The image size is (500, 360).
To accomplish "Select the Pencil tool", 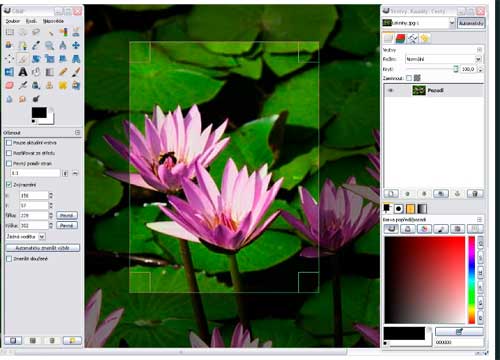I will (63, 72).
